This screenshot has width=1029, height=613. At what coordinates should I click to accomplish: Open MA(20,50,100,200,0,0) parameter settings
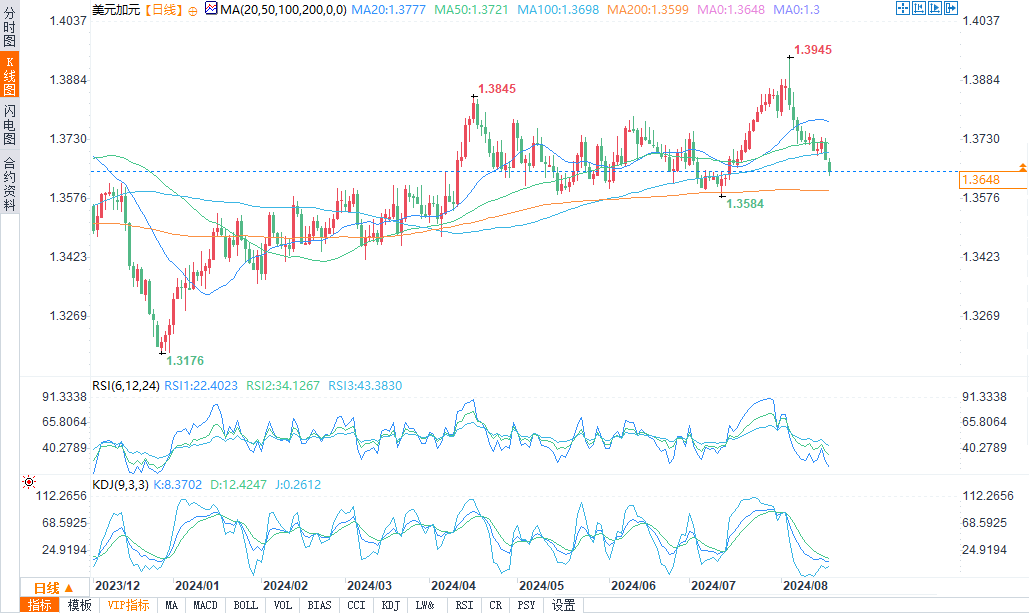[284, 10]
